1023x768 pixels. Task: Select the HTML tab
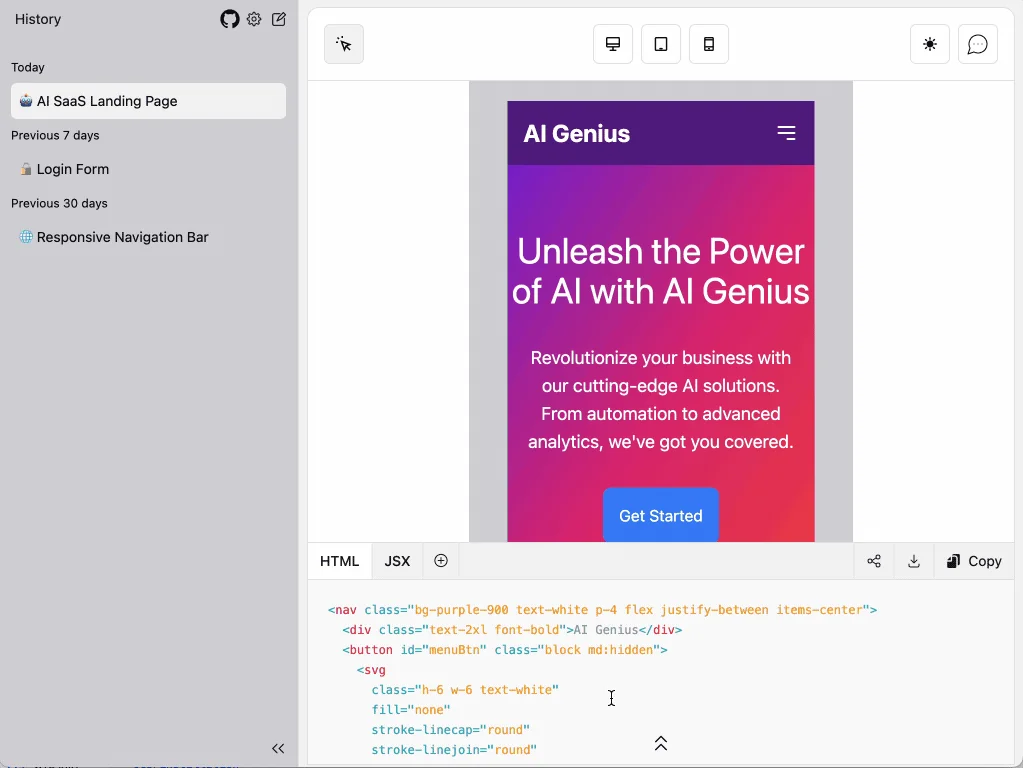click(x=339, y=561)
